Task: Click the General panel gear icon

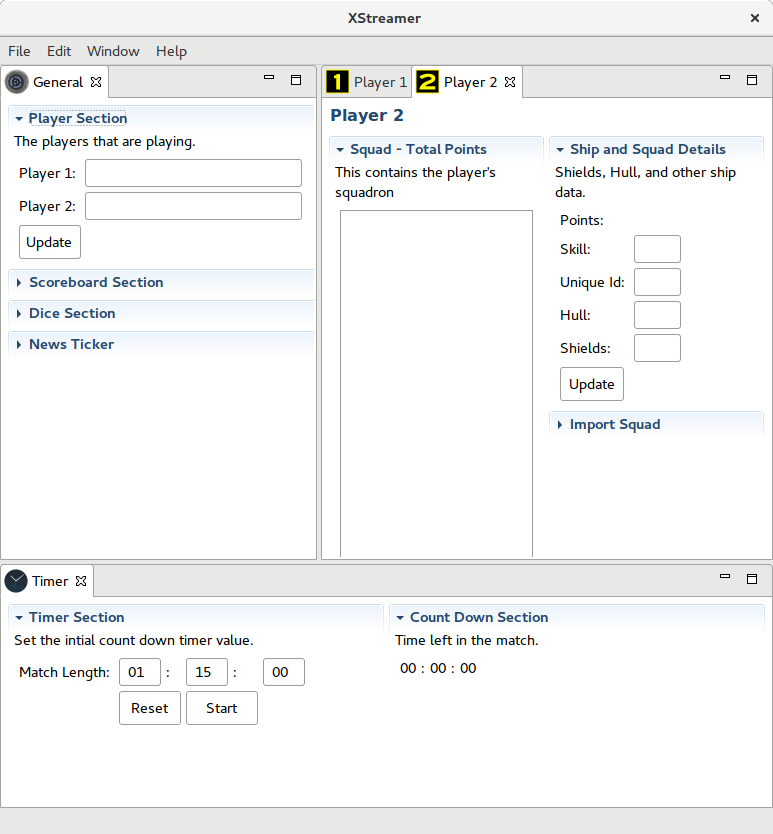Action: click(x=16, y=82)
